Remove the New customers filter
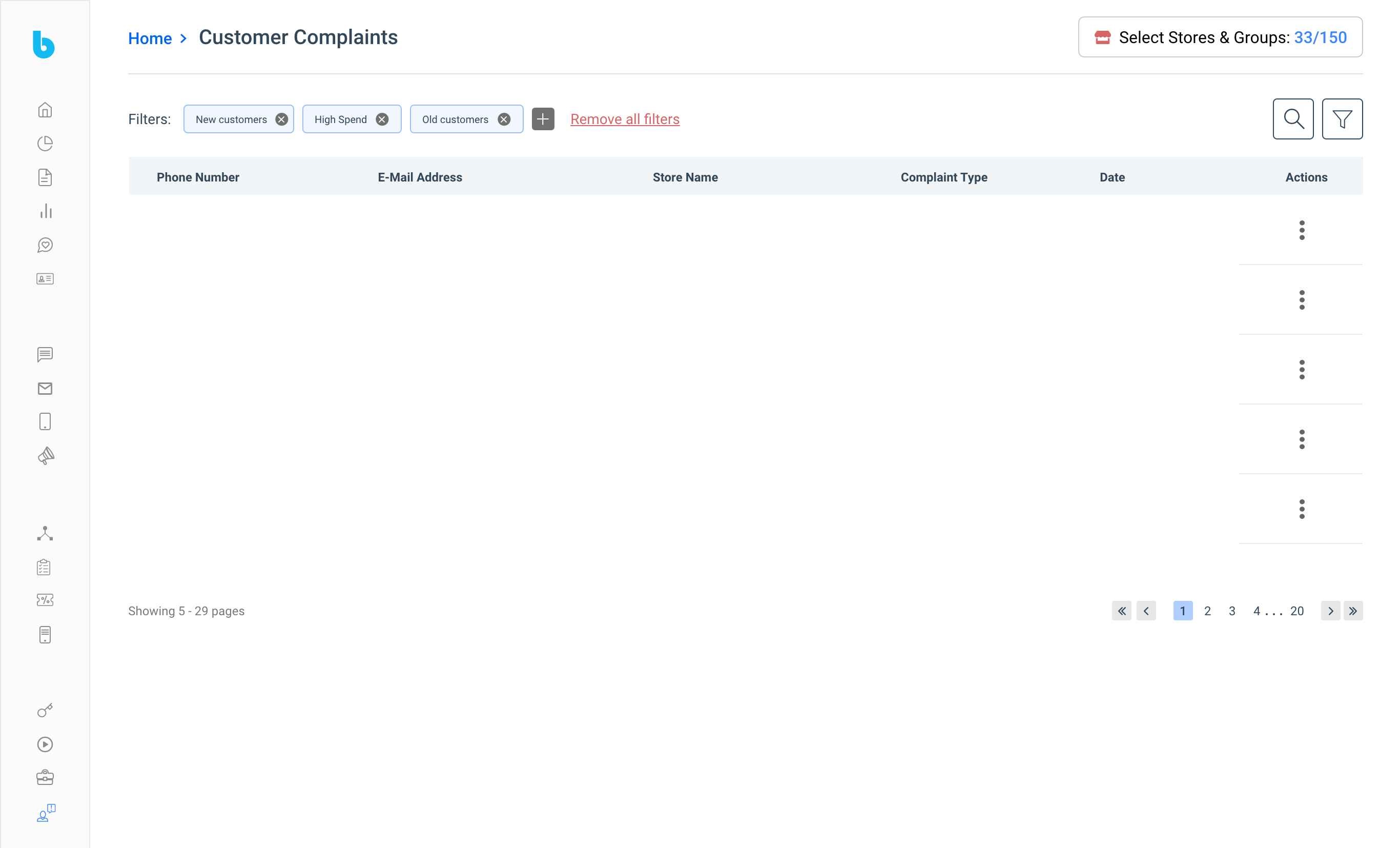 tap(281, 119)
